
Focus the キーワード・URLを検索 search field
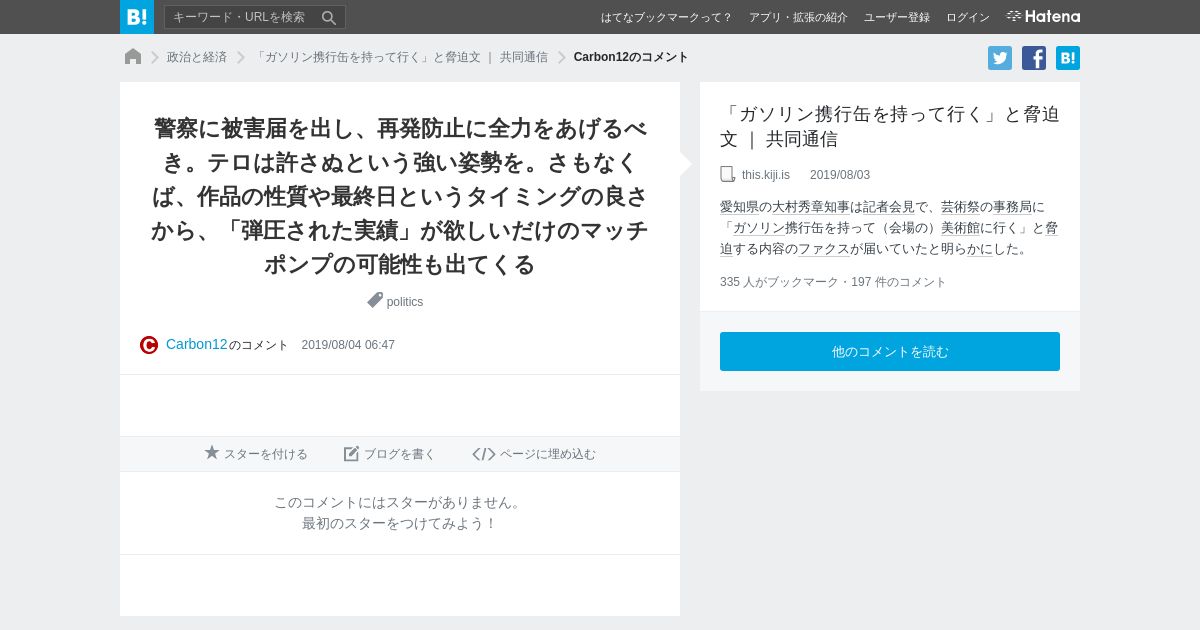tap(255, 17)
